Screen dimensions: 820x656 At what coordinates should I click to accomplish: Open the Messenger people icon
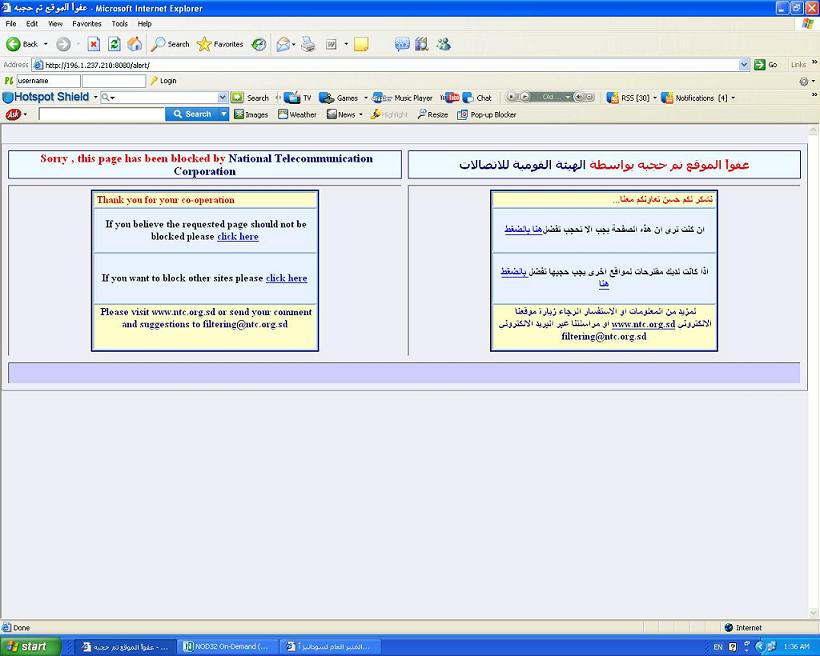click(443, 44)
